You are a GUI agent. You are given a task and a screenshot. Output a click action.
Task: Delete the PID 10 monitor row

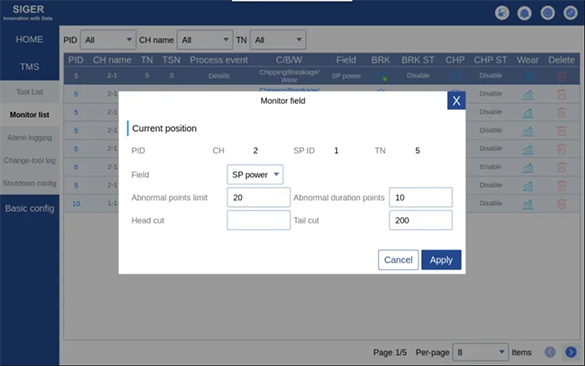tap(561, 204)
